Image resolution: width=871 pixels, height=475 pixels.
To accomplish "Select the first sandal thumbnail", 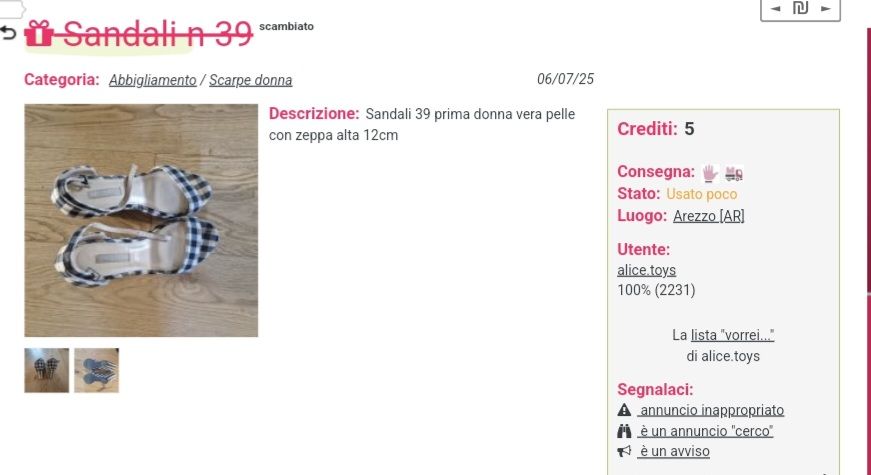I will [x=47, y=370].
